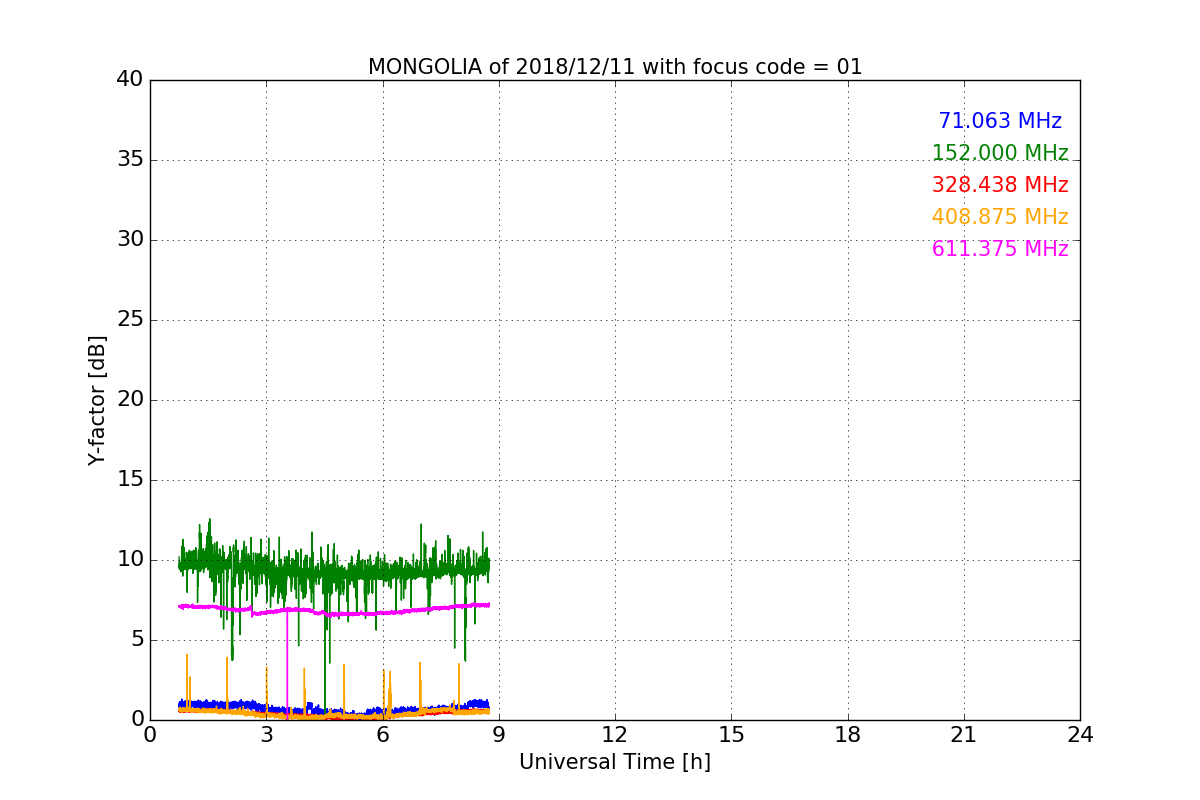Click the '408.875 MHz' legend label
1200x800 pixels.
click(1000, 217)
